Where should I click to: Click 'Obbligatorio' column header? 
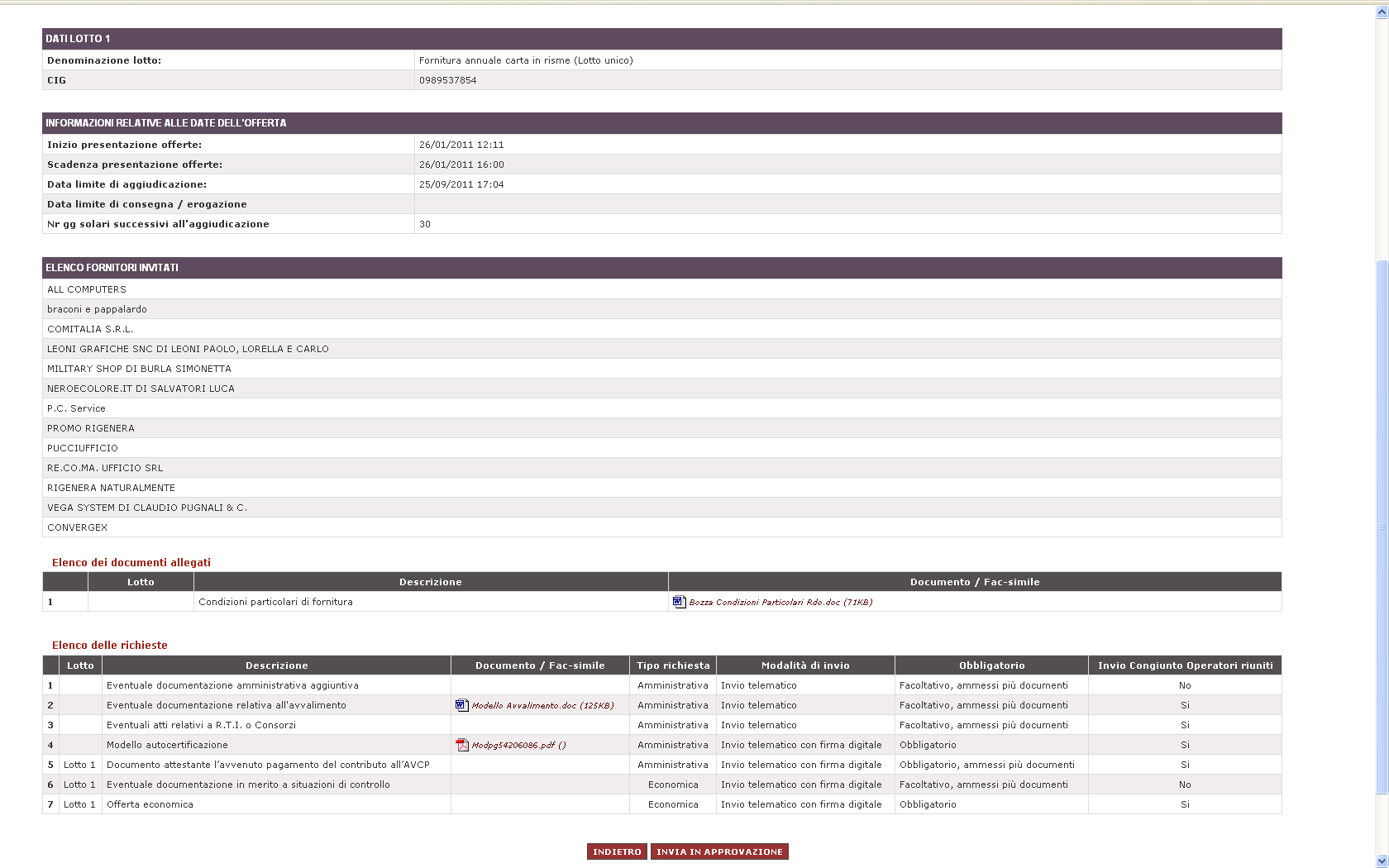point(991,665)
